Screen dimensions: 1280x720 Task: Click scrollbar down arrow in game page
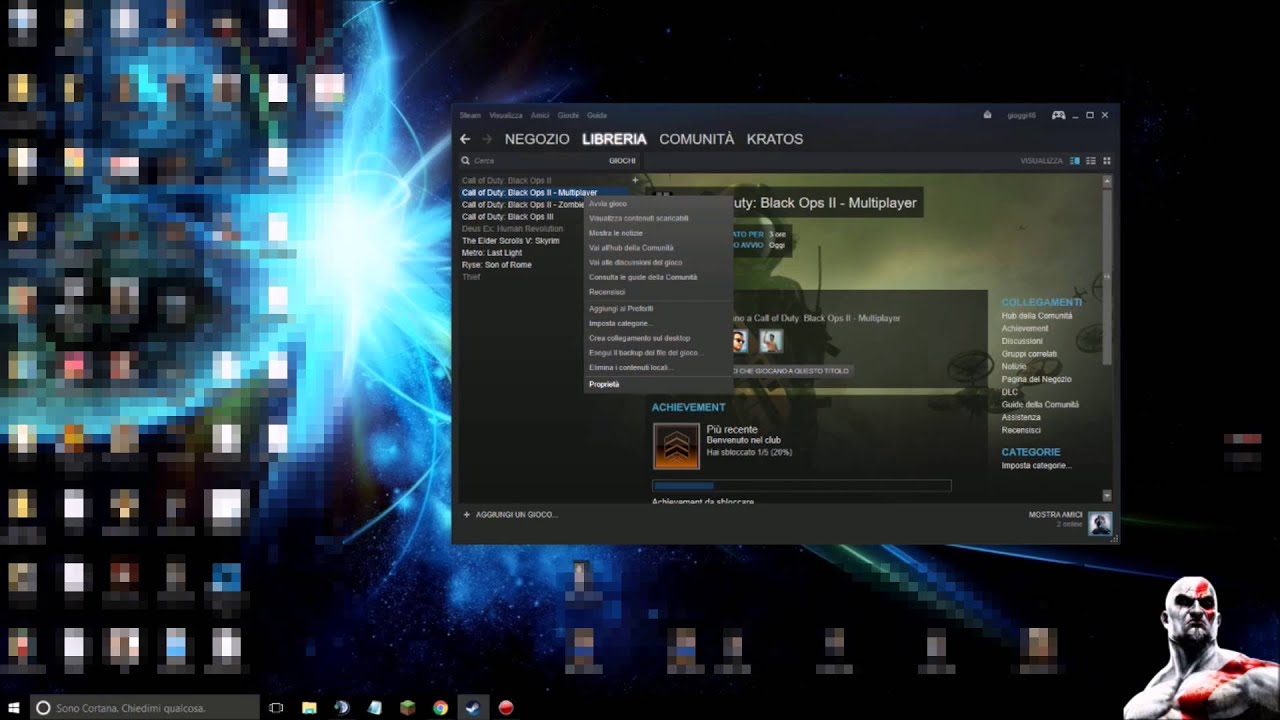(1107, 496)
